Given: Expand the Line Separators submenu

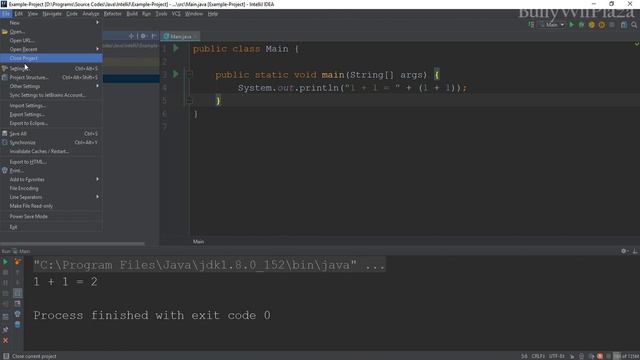Looking at the screenshot, I should click(x=51, y=197).
